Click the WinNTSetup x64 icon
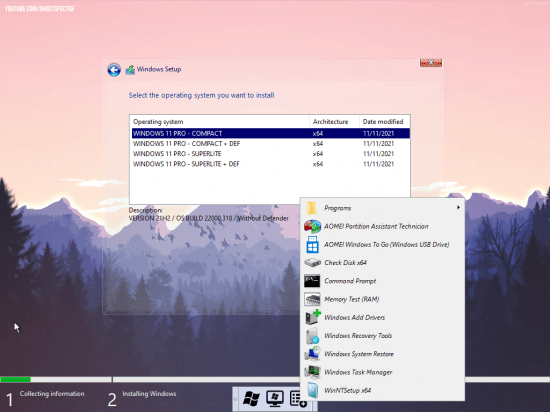Image resolution: width=550 pixels, height=412 pixels. point(312,390)
